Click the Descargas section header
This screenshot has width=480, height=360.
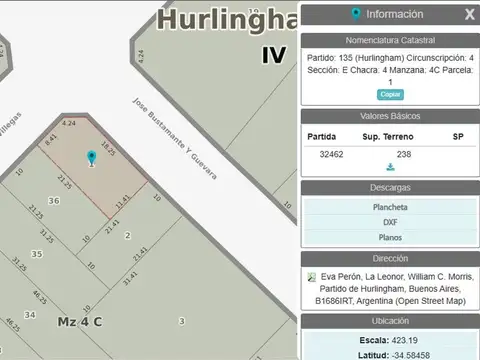point(390,188)
